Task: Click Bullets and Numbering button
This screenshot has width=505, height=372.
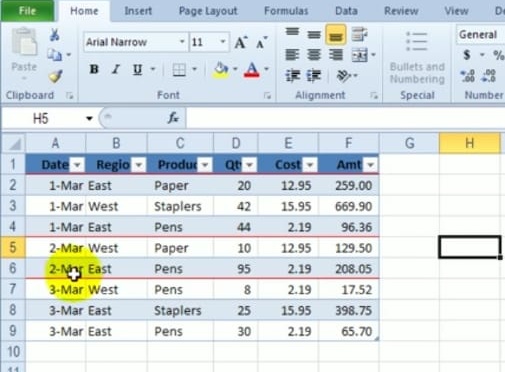Action: click(417, 57)
